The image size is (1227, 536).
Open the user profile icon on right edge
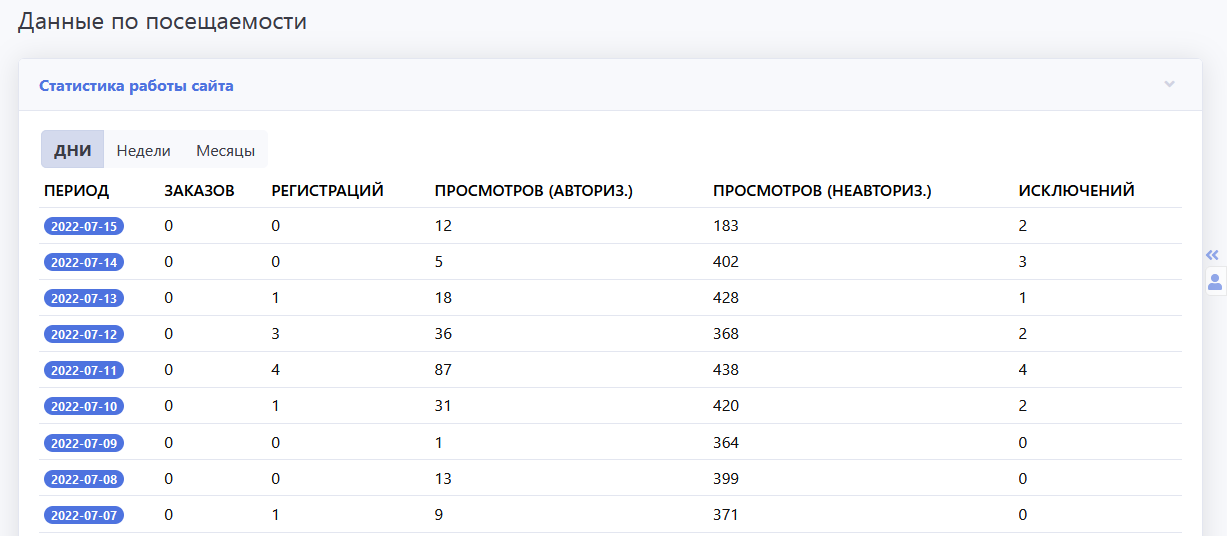coord(1215,281)
